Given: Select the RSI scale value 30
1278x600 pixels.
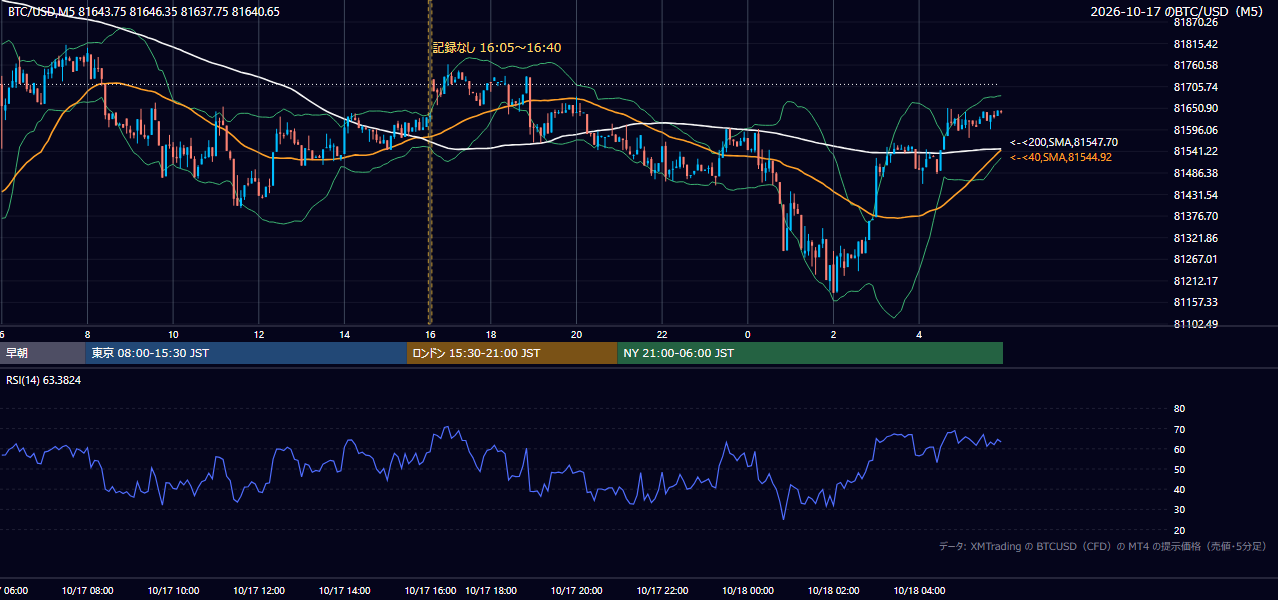Looking at the screenshot, I should tap(1179, 510).
